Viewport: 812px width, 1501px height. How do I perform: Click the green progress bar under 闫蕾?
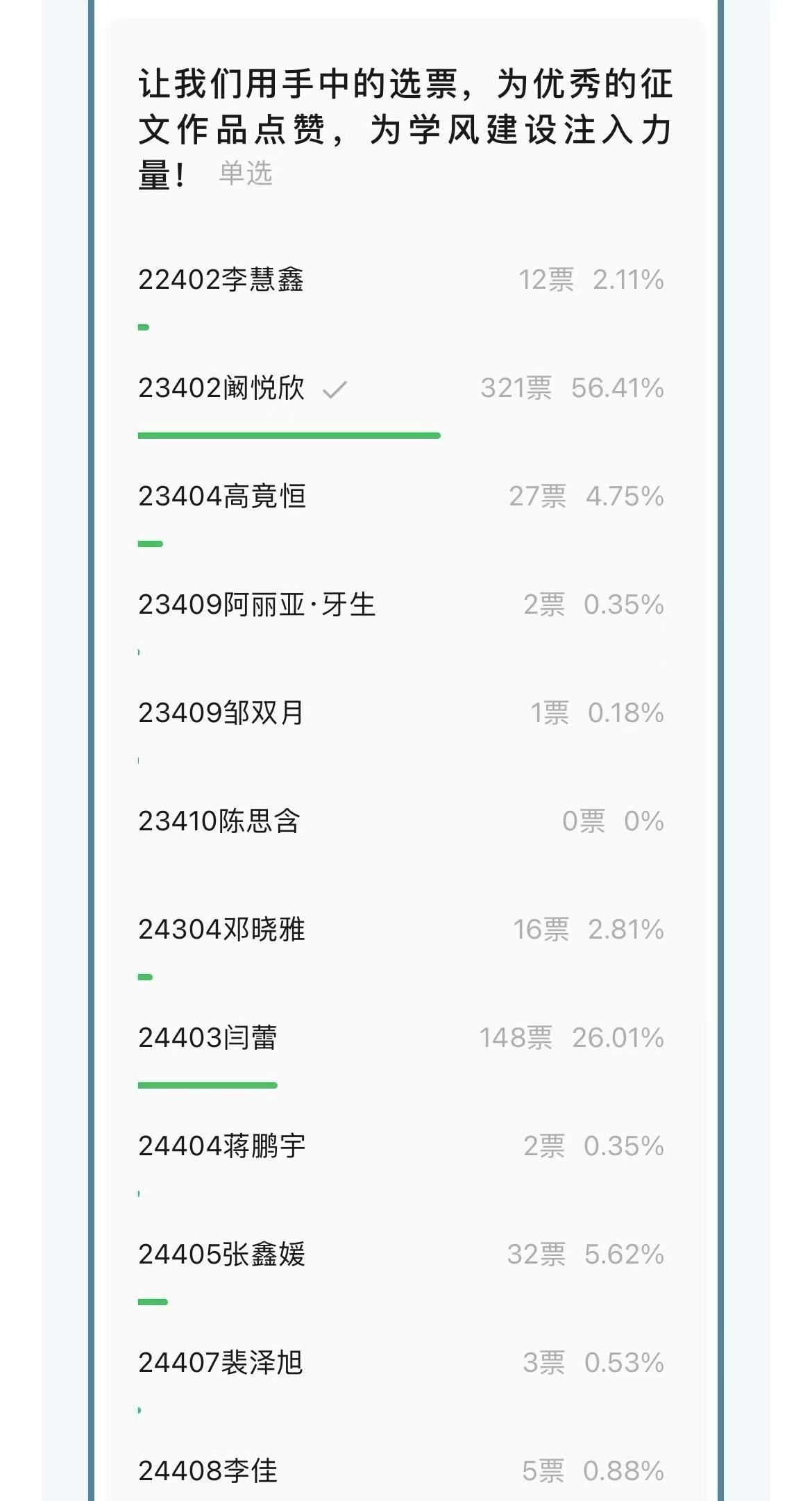[x=208, y=1085]
